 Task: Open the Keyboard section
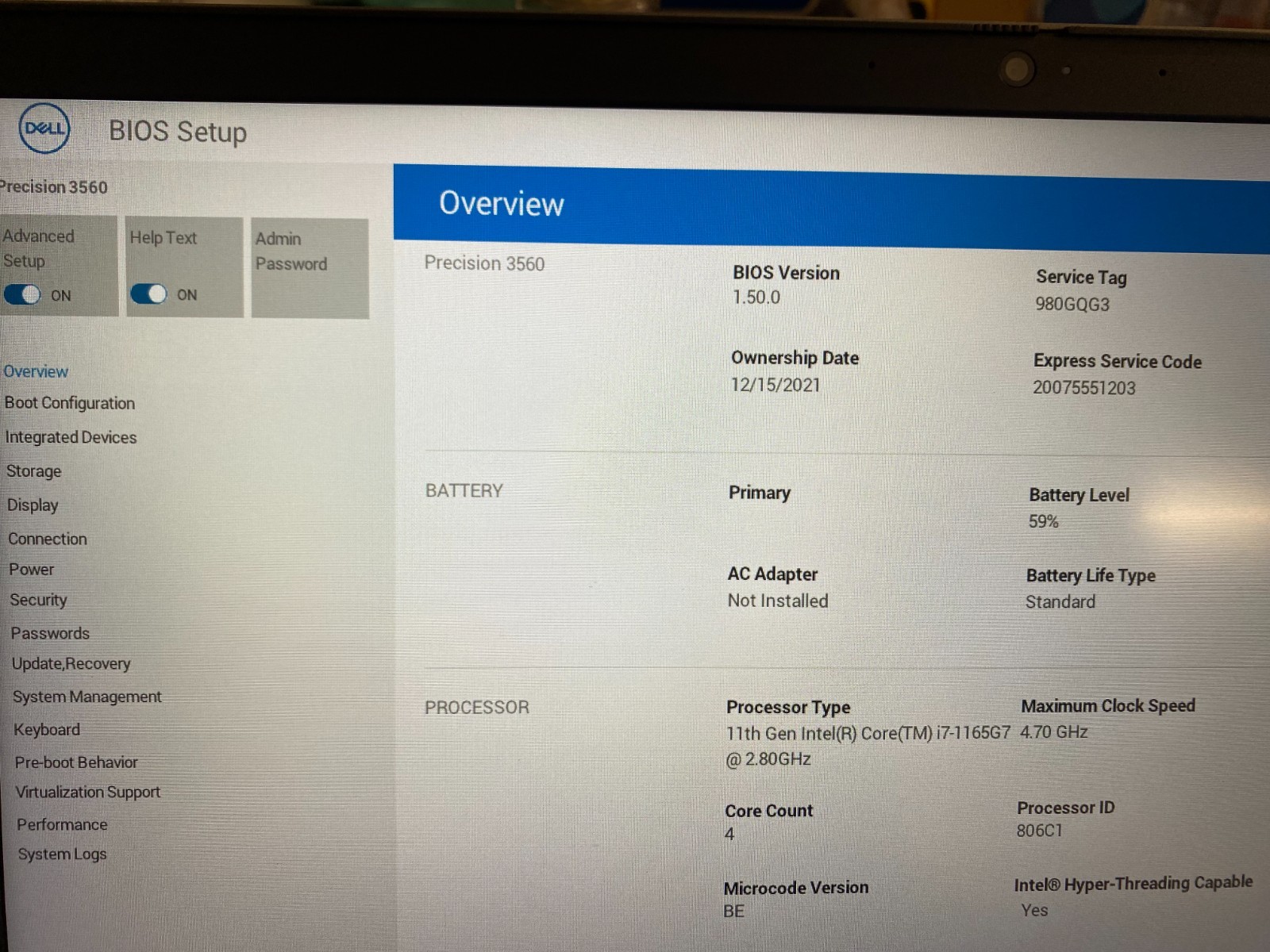(x=47, y=730)
